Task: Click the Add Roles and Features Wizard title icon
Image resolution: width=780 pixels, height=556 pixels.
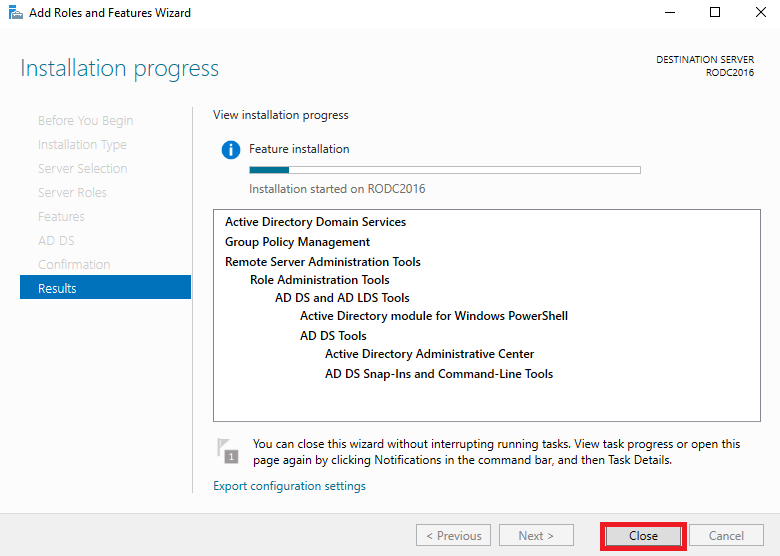Action: pos(16,12)
